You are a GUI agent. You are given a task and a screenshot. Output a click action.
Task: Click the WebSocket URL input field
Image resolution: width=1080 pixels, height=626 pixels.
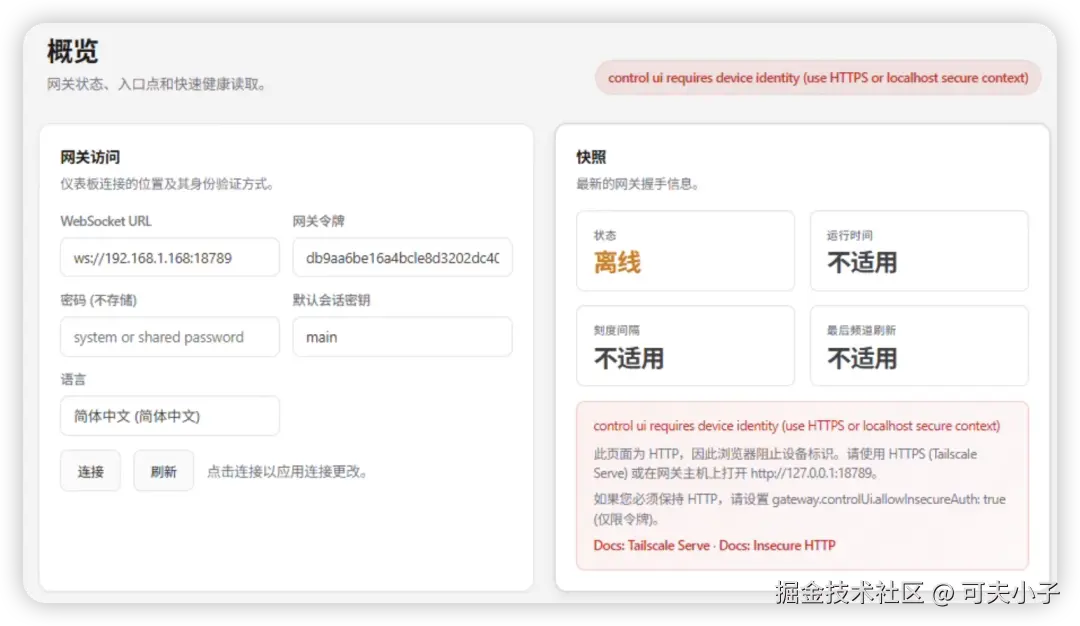coord(169,258)
